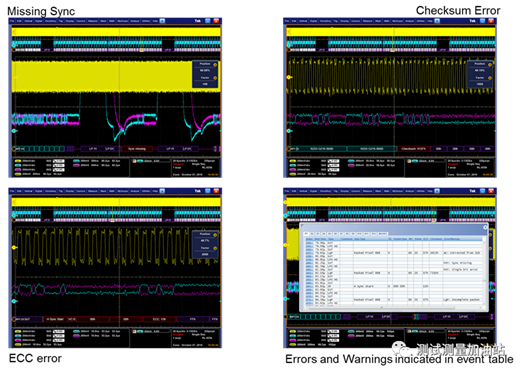
Task: Close the event table overlay window
Action: (x=485, y=227)
